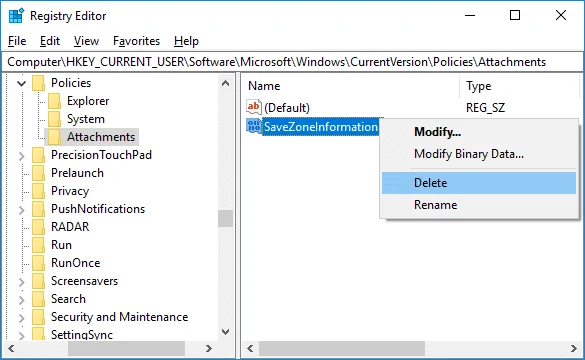This screenshot has height=360, width=585.
Task: Expand the Search key
Action: (x=22, y=300)
